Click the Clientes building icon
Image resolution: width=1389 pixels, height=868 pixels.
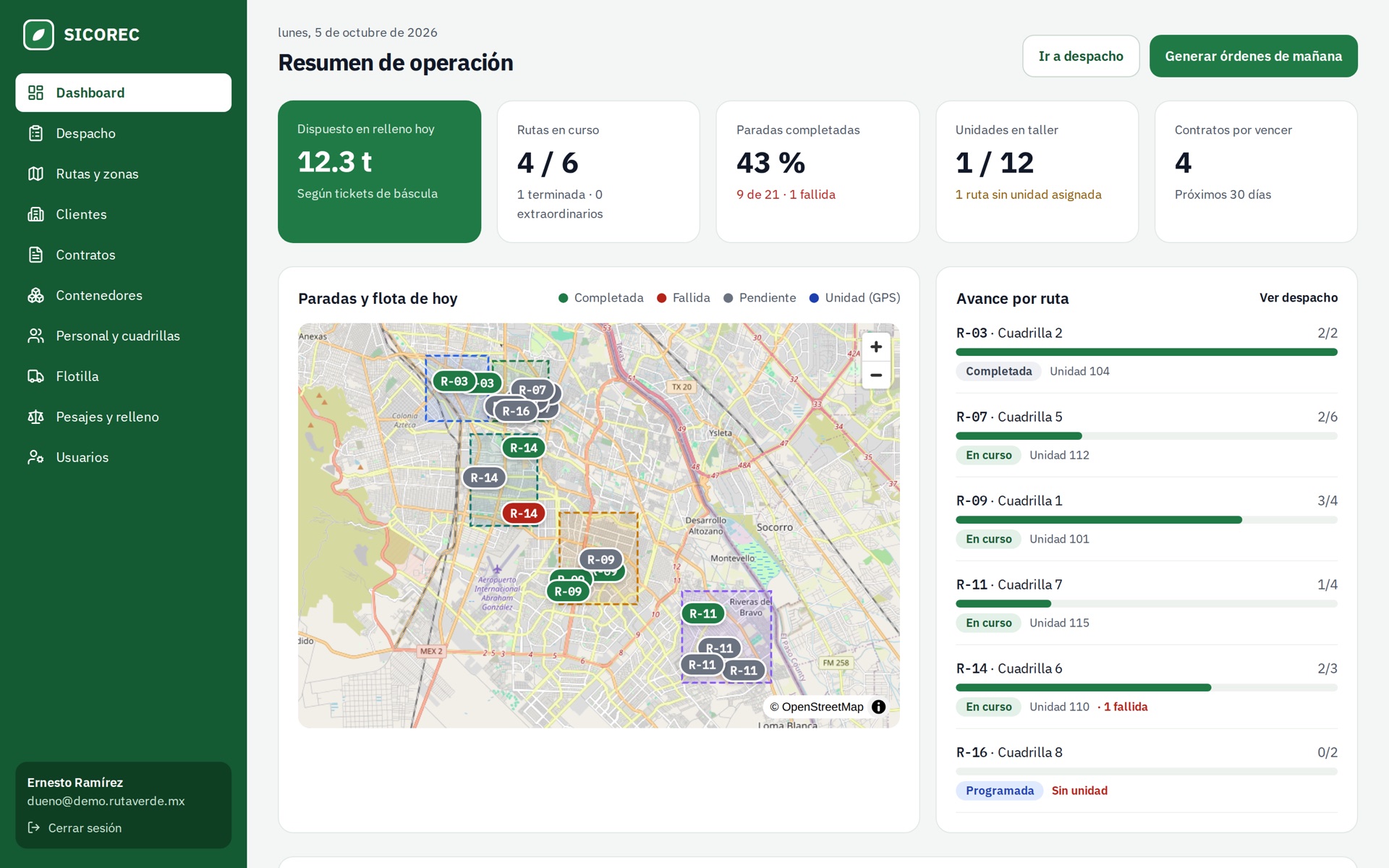pyautogui.click(x=35, y=214)
